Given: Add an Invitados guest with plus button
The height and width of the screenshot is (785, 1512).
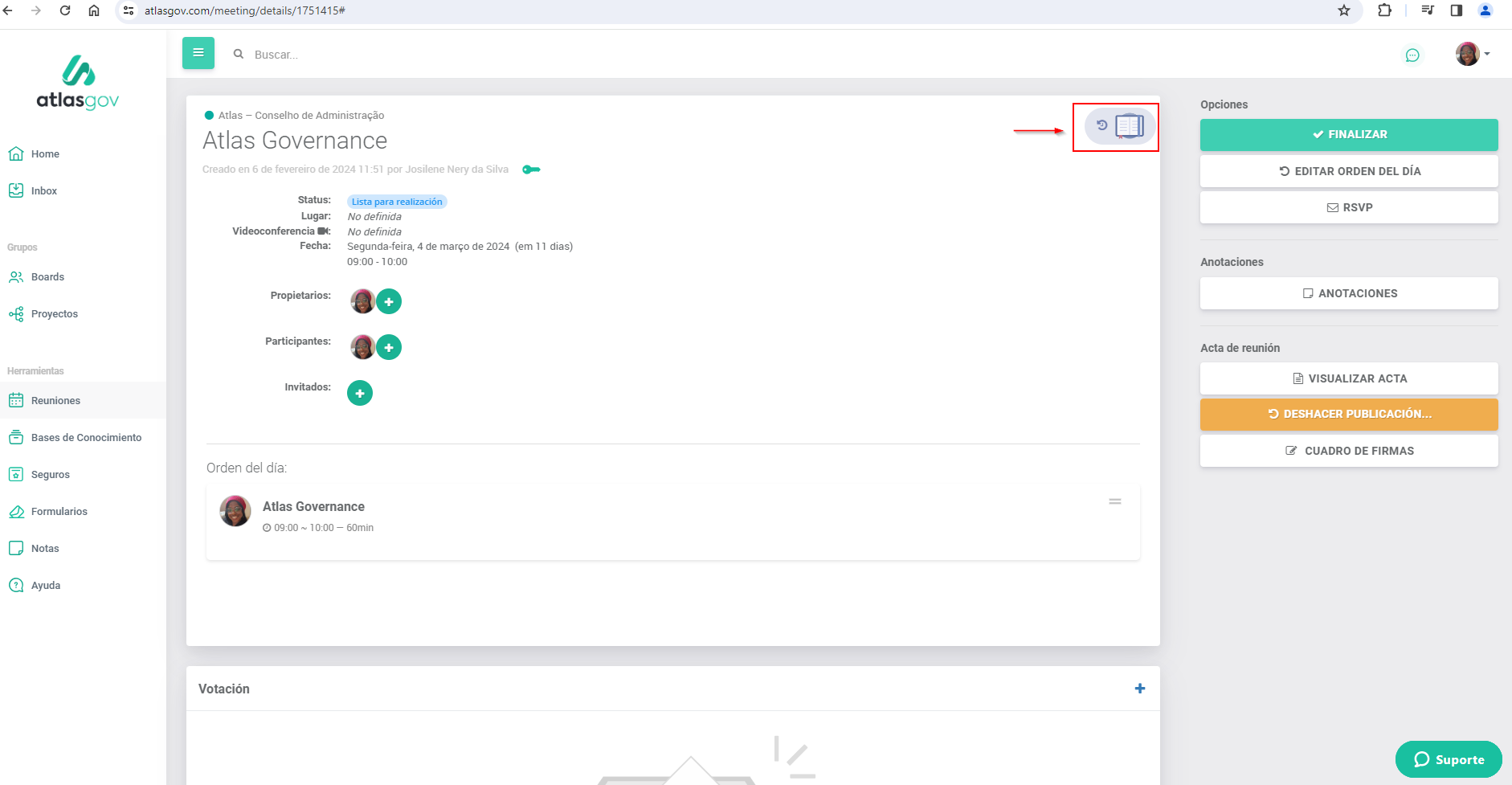Looking at the screenshot, I should [360, 393].
